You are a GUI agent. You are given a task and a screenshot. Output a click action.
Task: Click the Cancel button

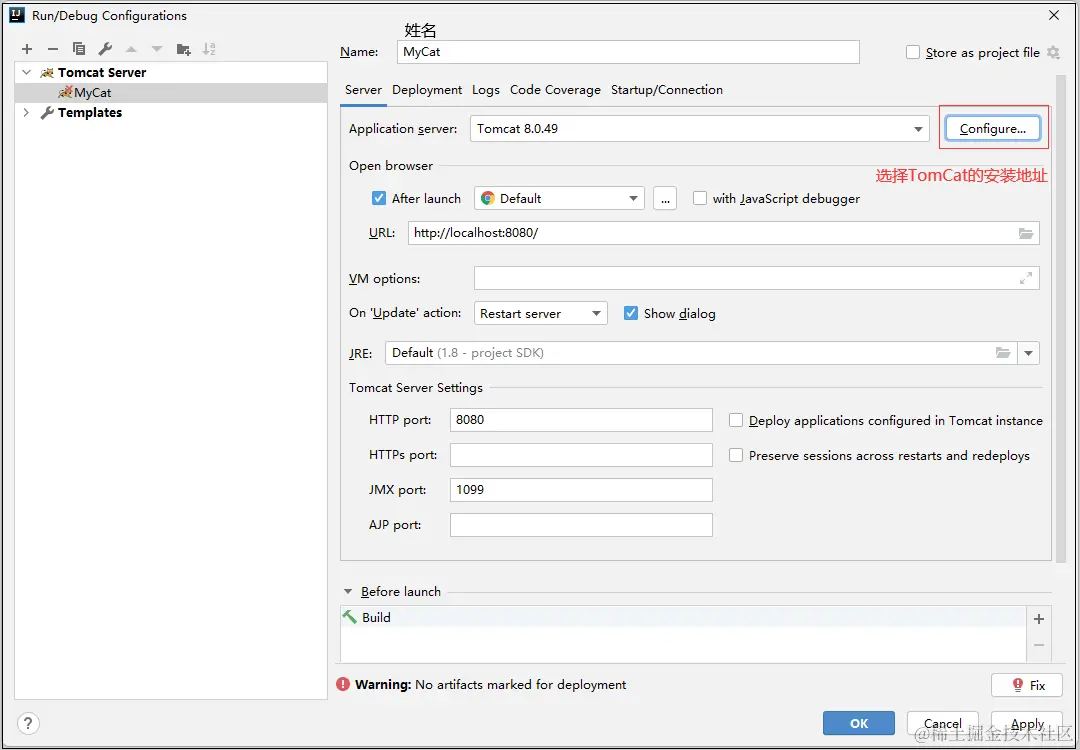point(942,723)
